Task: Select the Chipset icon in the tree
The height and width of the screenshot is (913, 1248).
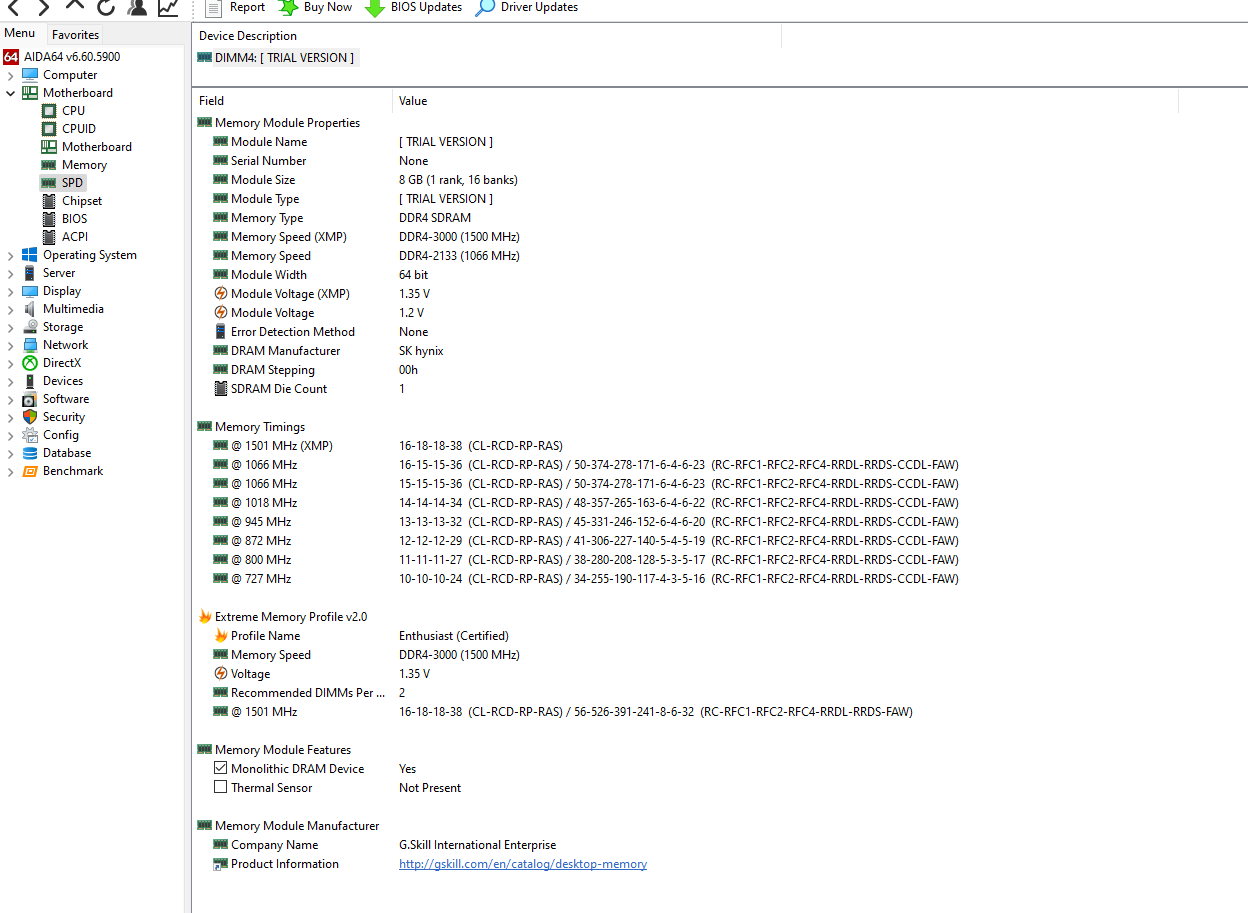Action: click(49, 201)
